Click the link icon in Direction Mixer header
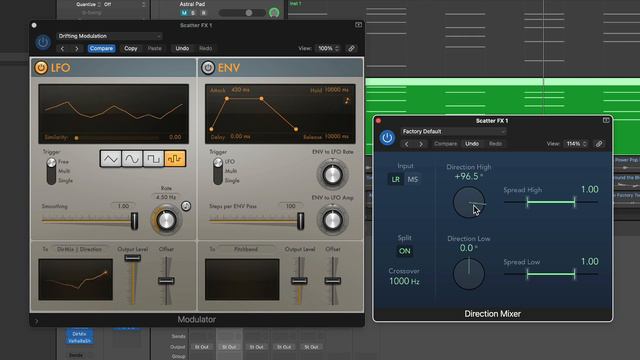 [x=599, y=144]
